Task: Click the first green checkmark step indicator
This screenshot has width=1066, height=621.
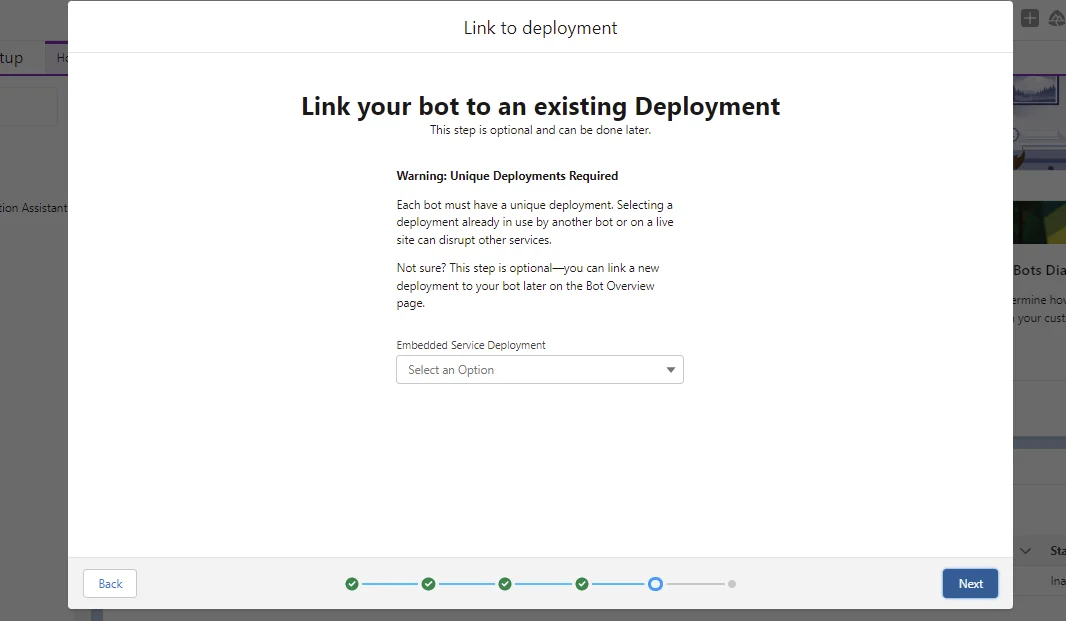Action: pos(352,583)
